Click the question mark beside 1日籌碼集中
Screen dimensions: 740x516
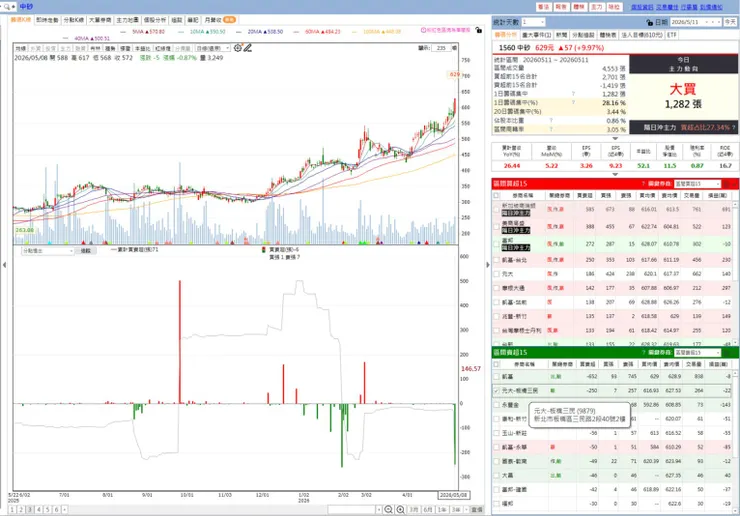573,94
